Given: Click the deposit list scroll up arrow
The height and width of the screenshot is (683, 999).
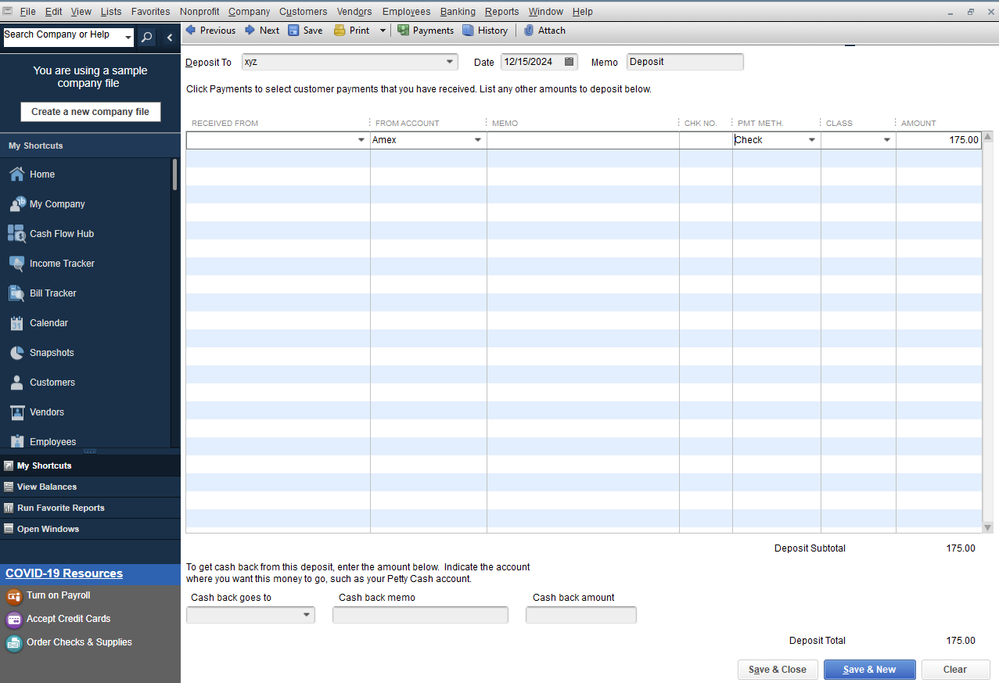Looking at the screenshot, I should (988, 136).
